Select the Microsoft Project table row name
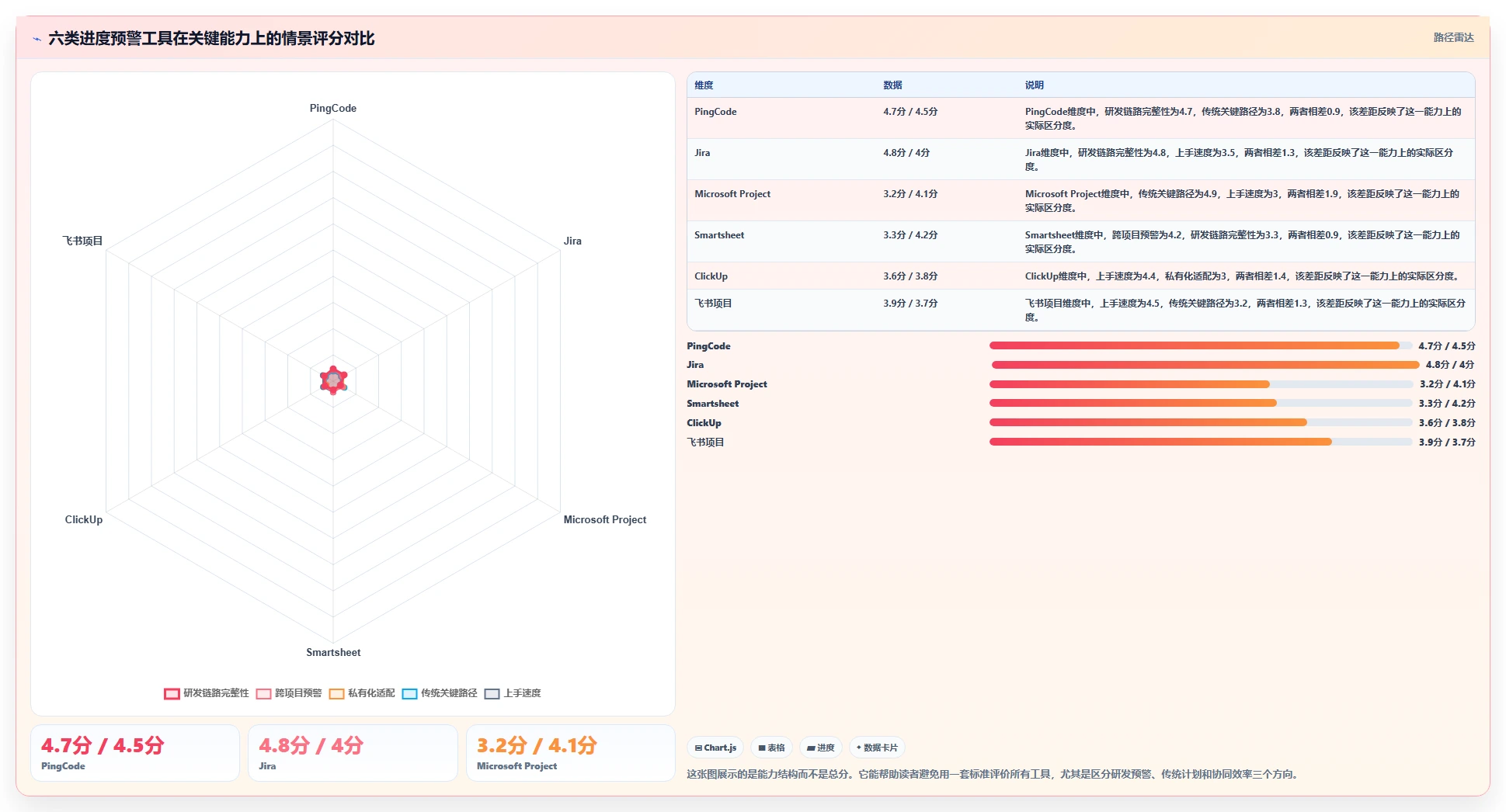 click(x=732, y=194)
